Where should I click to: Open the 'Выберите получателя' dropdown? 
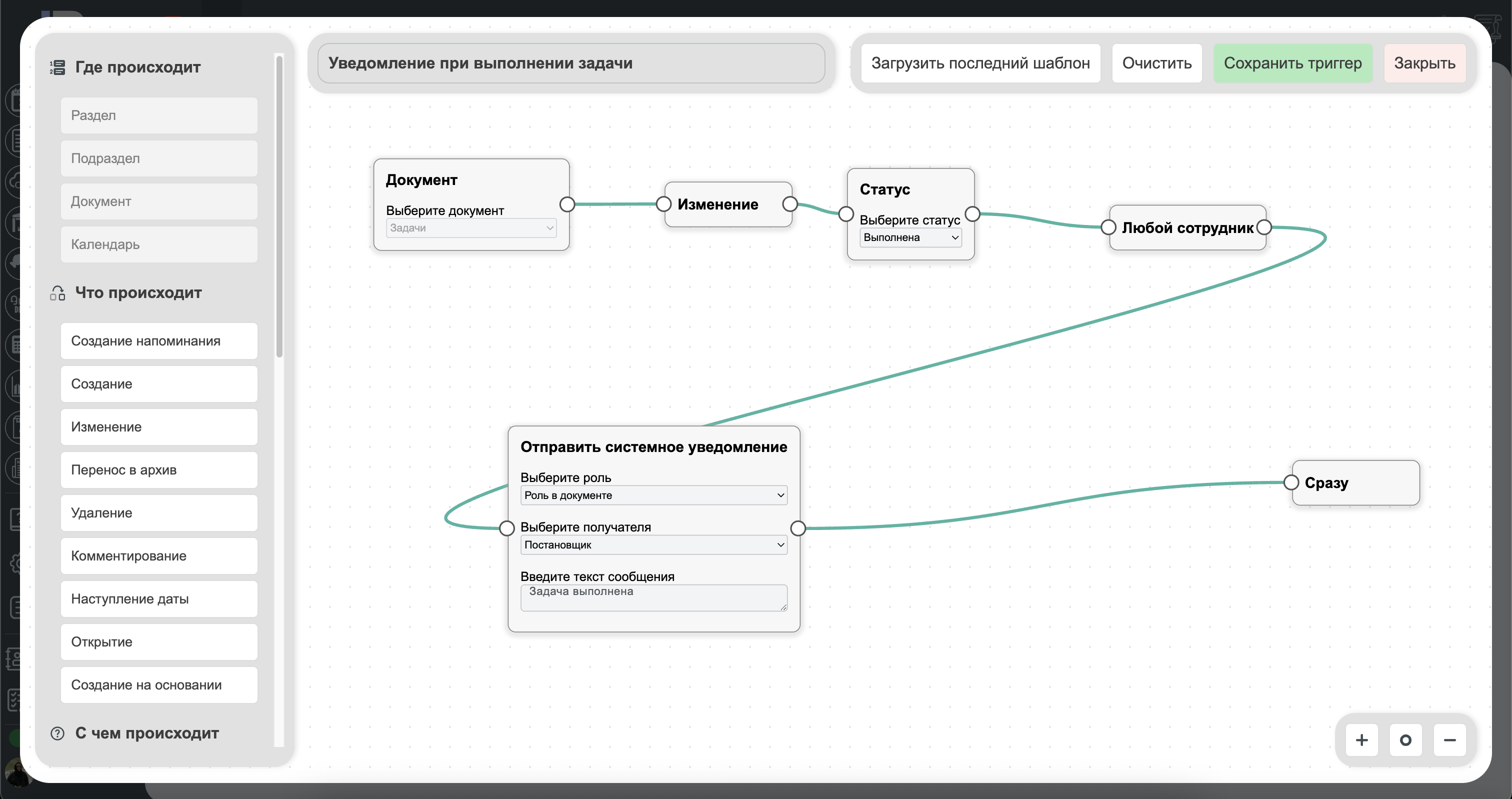coord(653,545)
